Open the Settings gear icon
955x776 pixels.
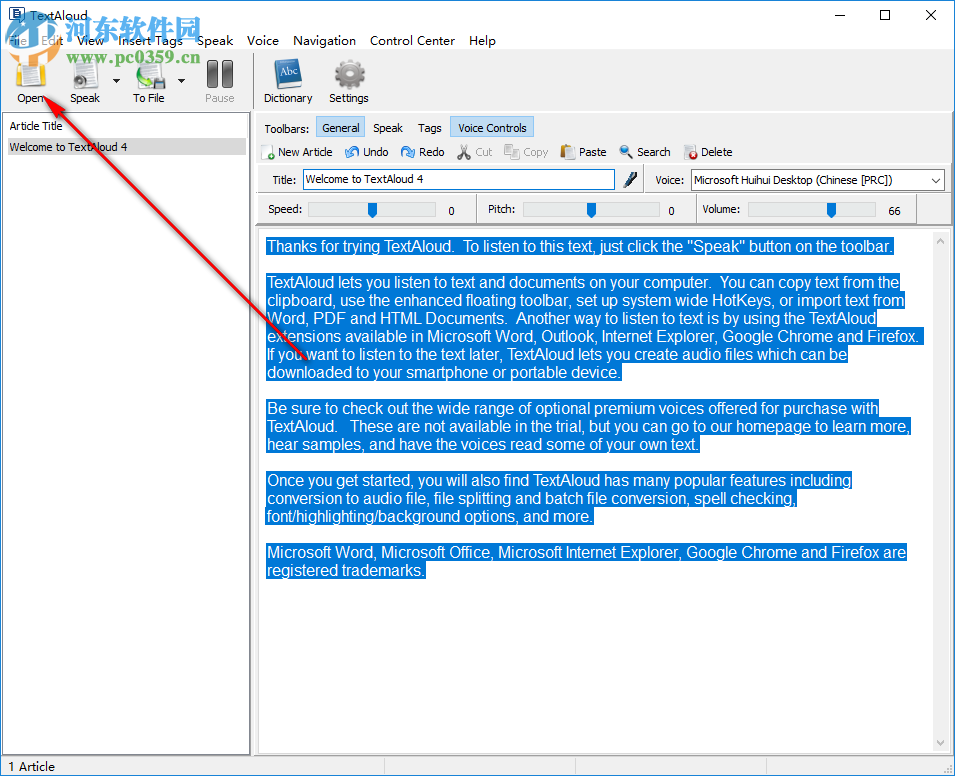[348, 75]
